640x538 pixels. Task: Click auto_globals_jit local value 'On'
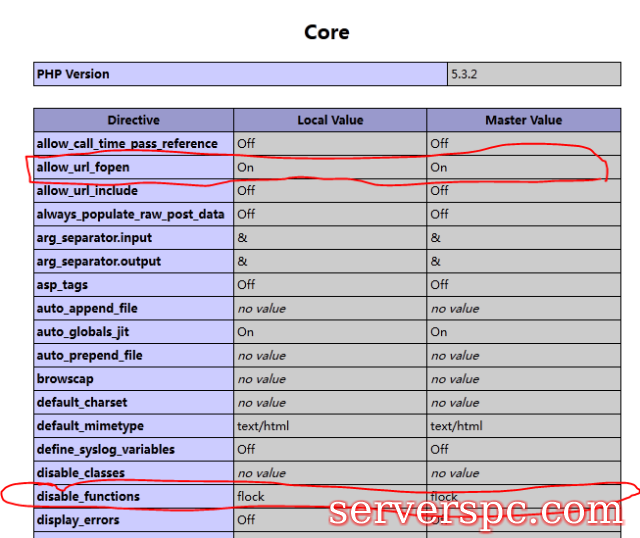pos(246,332)
